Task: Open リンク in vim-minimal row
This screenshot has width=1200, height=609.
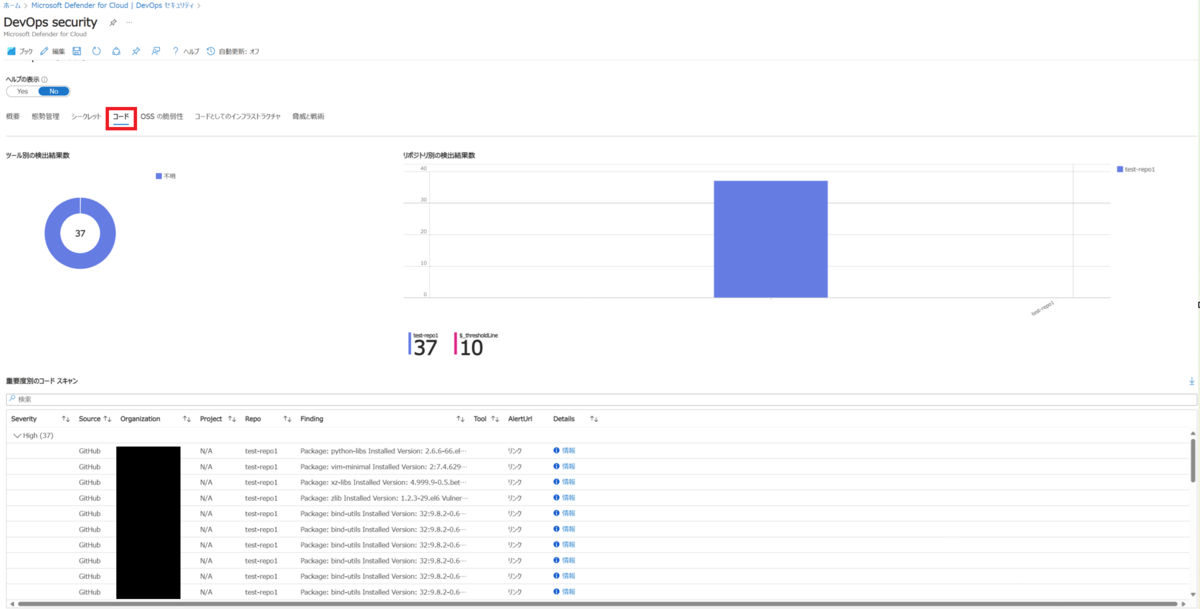Action: coord(515,466)
